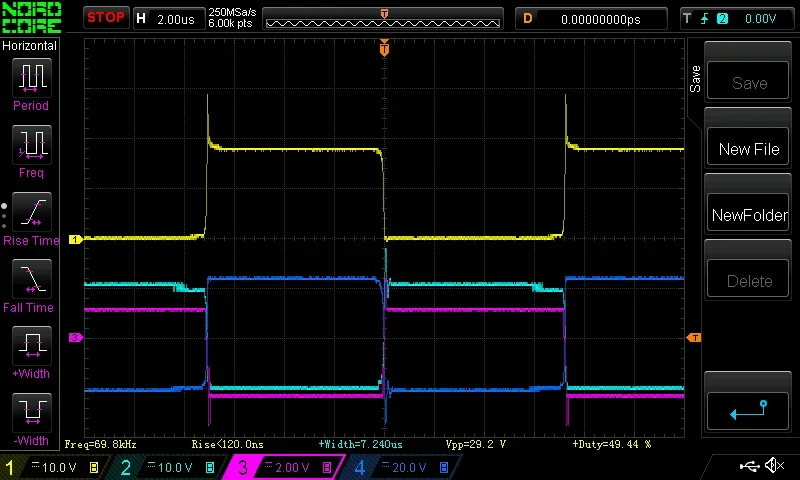Screen dimensions: 800x480
Task: Click the Save side tab label
Action: coord(695,80)
